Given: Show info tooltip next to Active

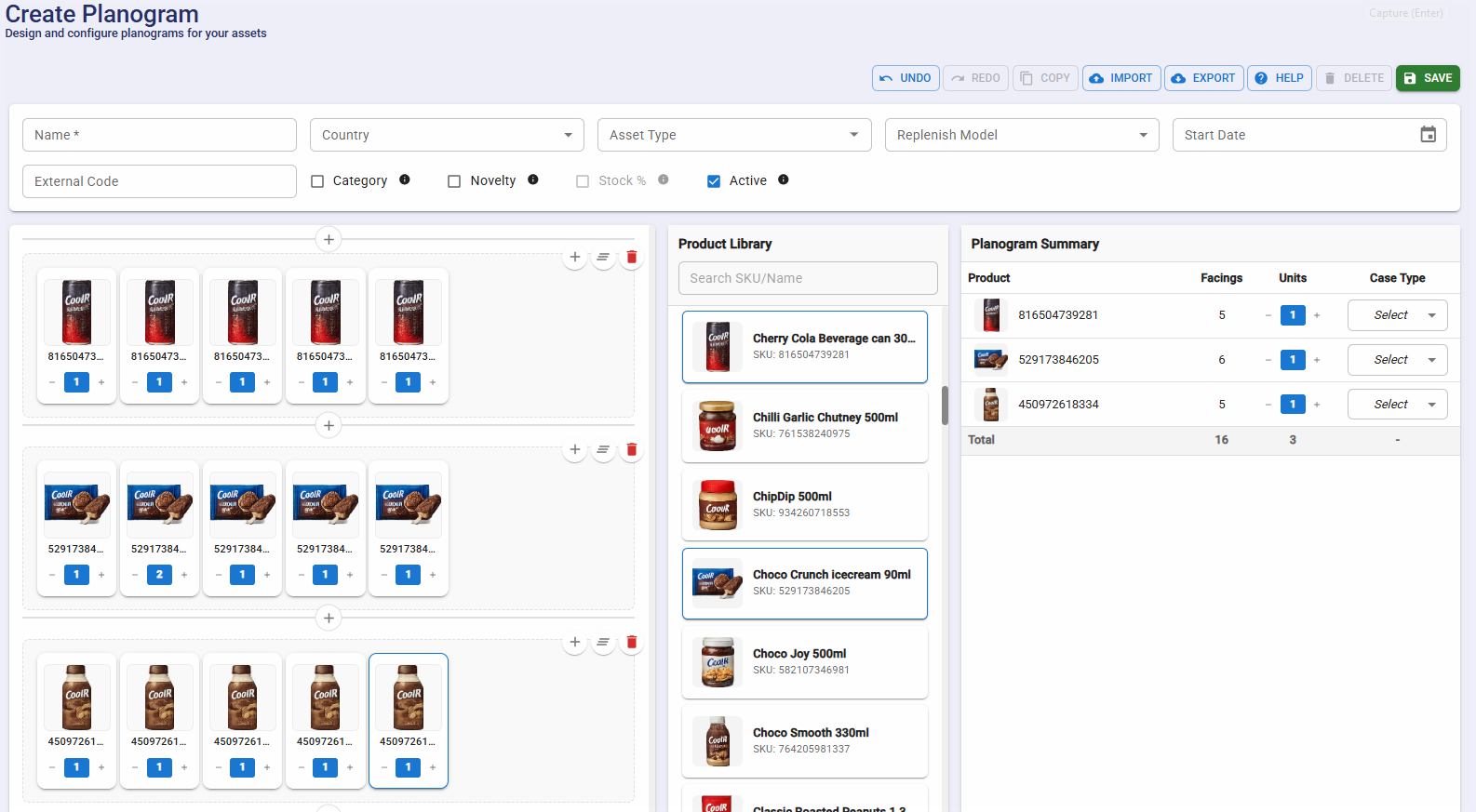Looking at the screenshot, I should [784, 180].
